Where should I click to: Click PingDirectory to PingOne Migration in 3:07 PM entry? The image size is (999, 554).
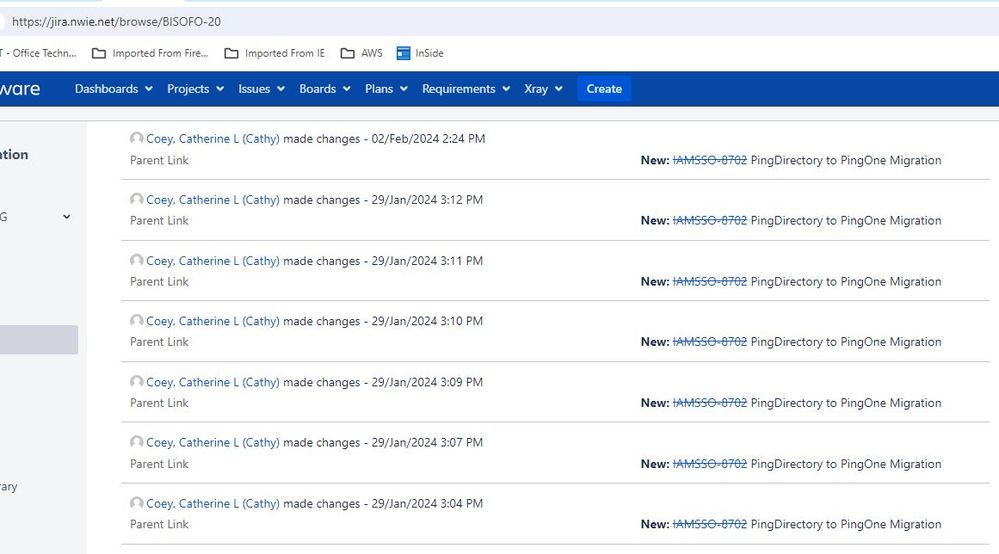[x=845, y=464]
